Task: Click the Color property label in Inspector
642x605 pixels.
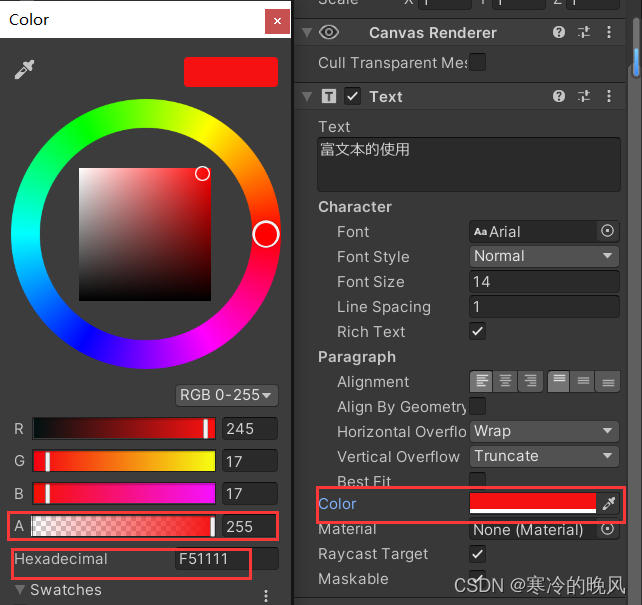Action: [337, 504]
